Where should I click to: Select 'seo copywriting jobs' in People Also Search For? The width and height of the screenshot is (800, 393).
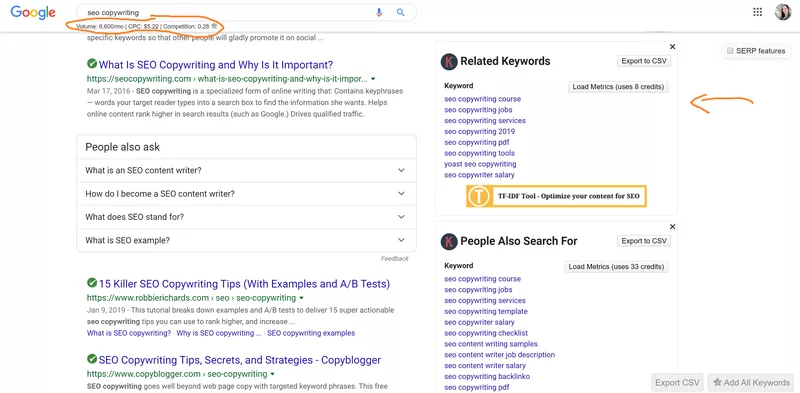(478, 290)
